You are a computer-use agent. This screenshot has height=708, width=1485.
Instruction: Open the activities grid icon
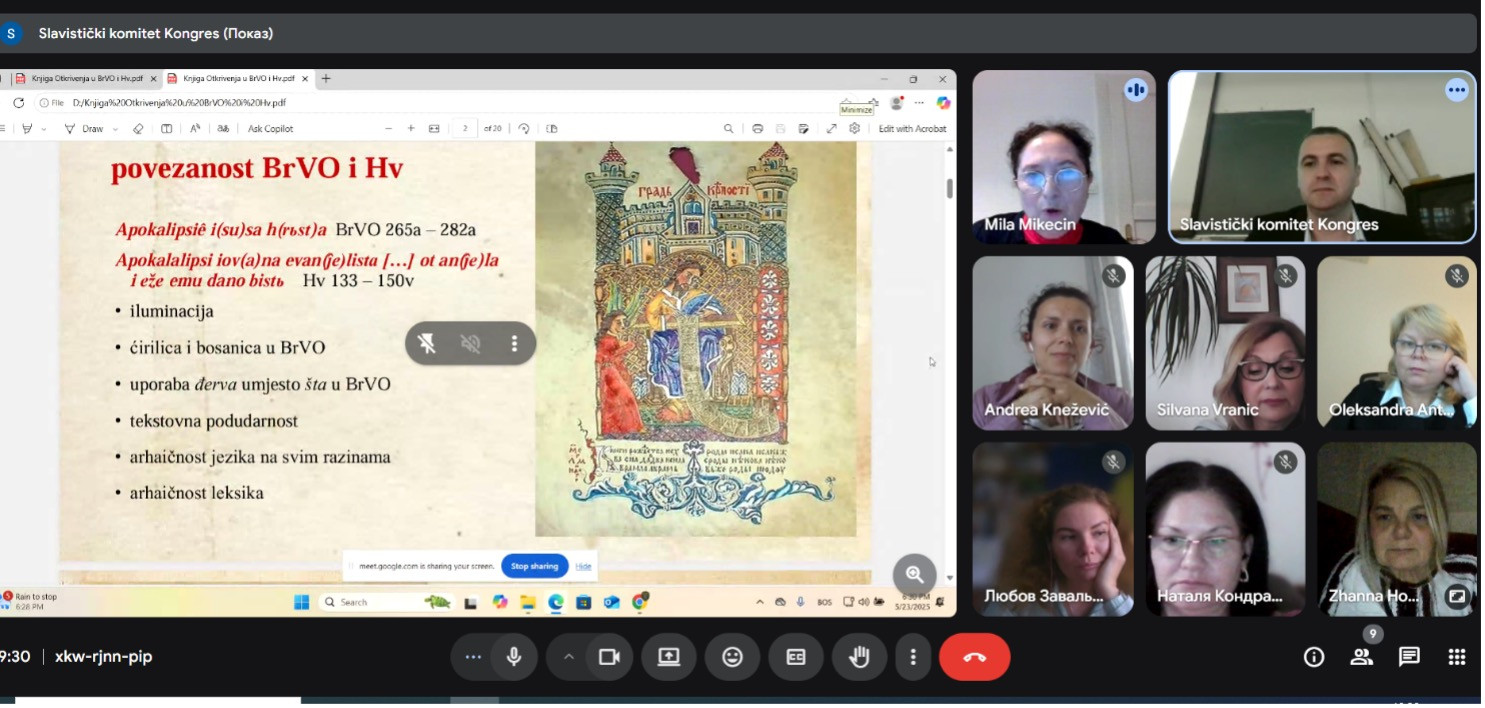click(x=1457, y=657)
